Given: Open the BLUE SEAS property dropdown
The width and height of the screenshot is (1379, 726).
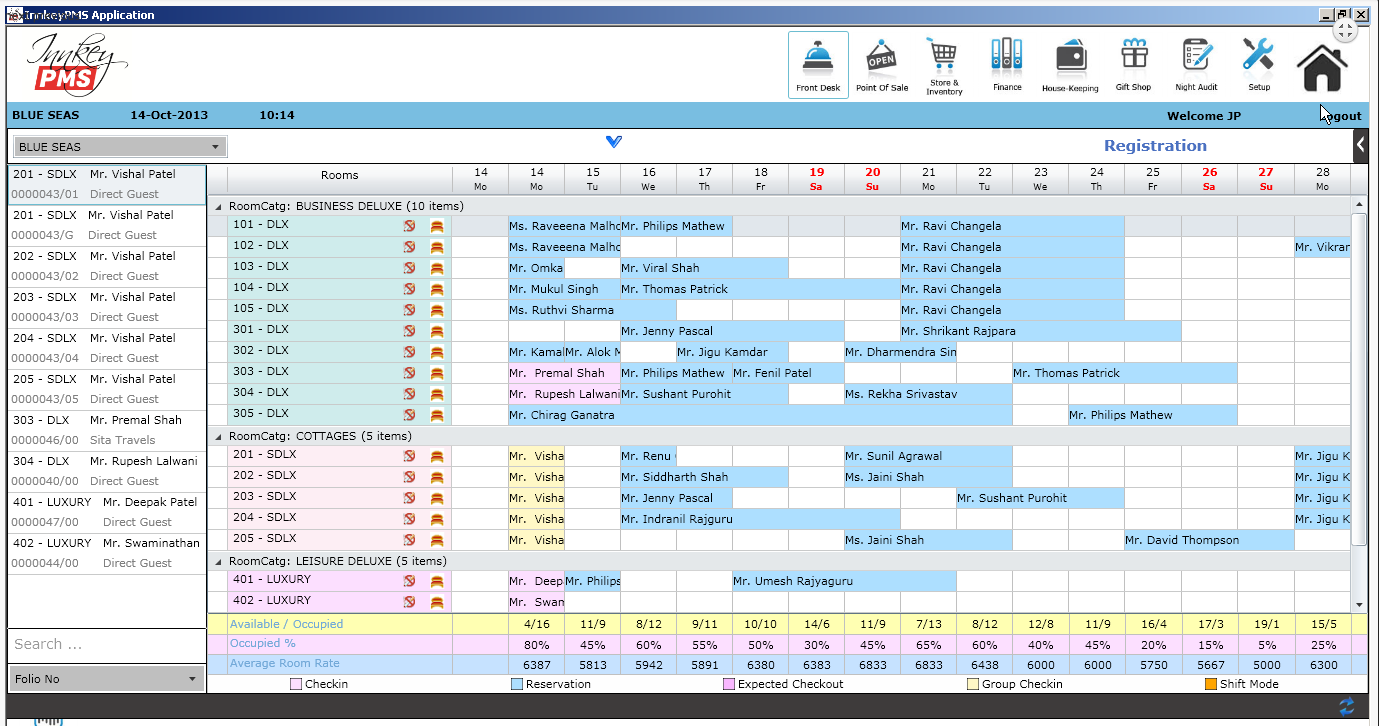Looking at the screenshot, I should pos(216,146).
